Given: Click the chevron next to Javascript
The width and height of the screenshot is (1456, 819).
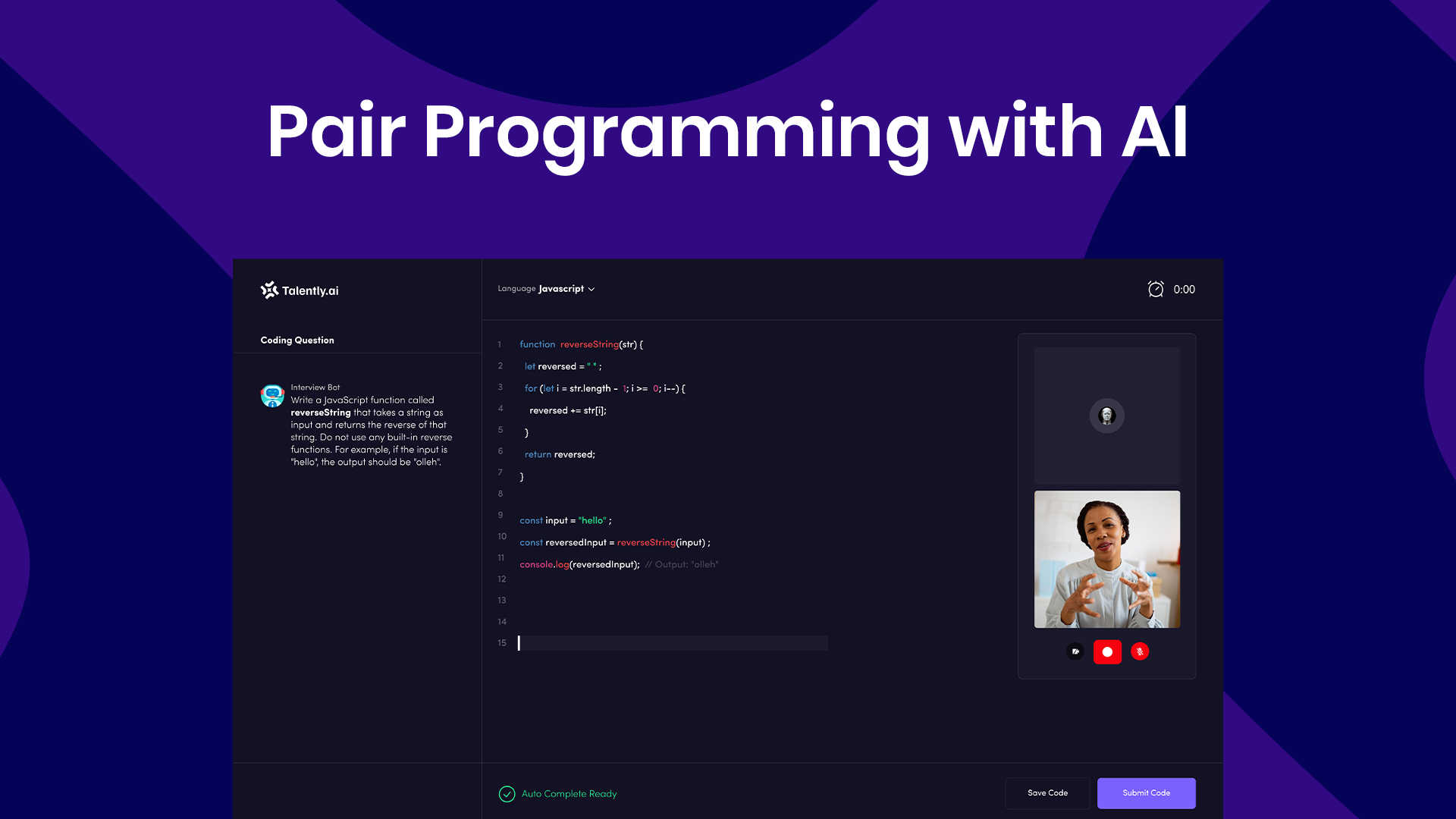Looking at the screenshot, I should click(x=591, y=289).
